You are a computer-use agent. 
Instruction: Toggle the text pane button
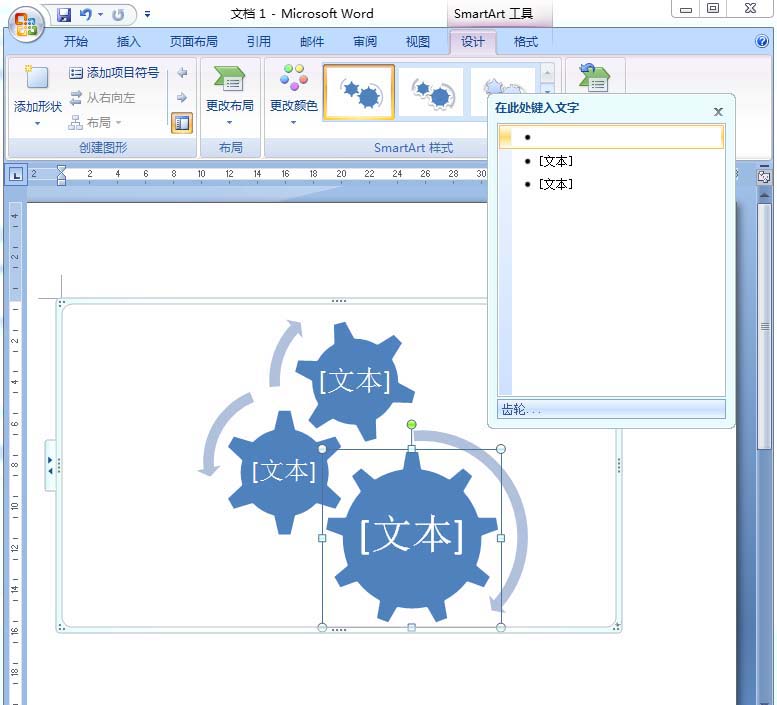pos(182,123)
